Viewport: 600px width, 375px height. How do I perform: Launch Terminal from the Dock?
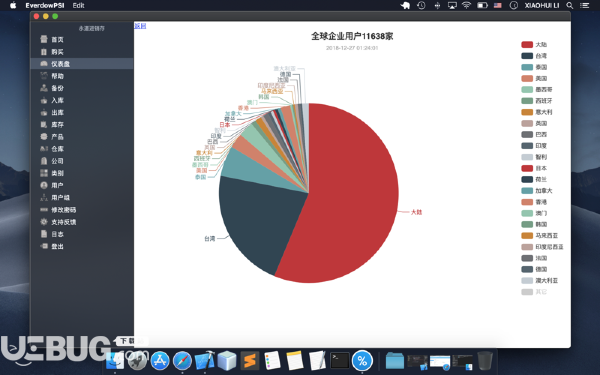point(340,361)
